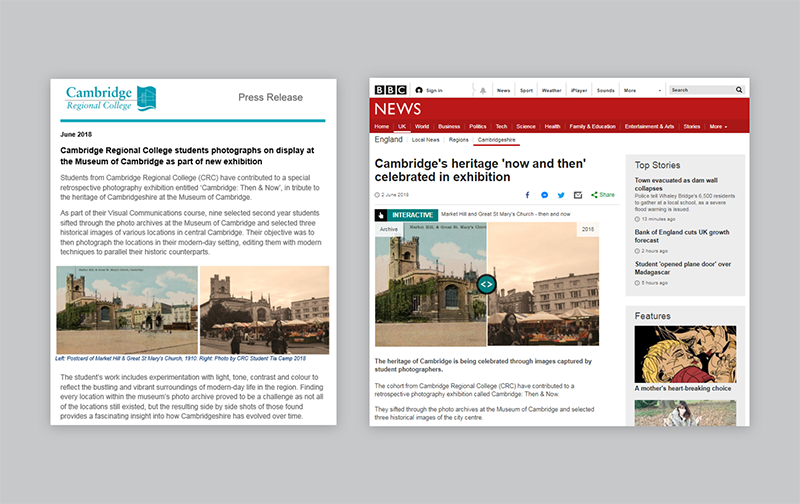Open 'A mother's heart-breaking choice' headline link
Viewport: 800px width, 504px height.
click(x=683, y=388)
